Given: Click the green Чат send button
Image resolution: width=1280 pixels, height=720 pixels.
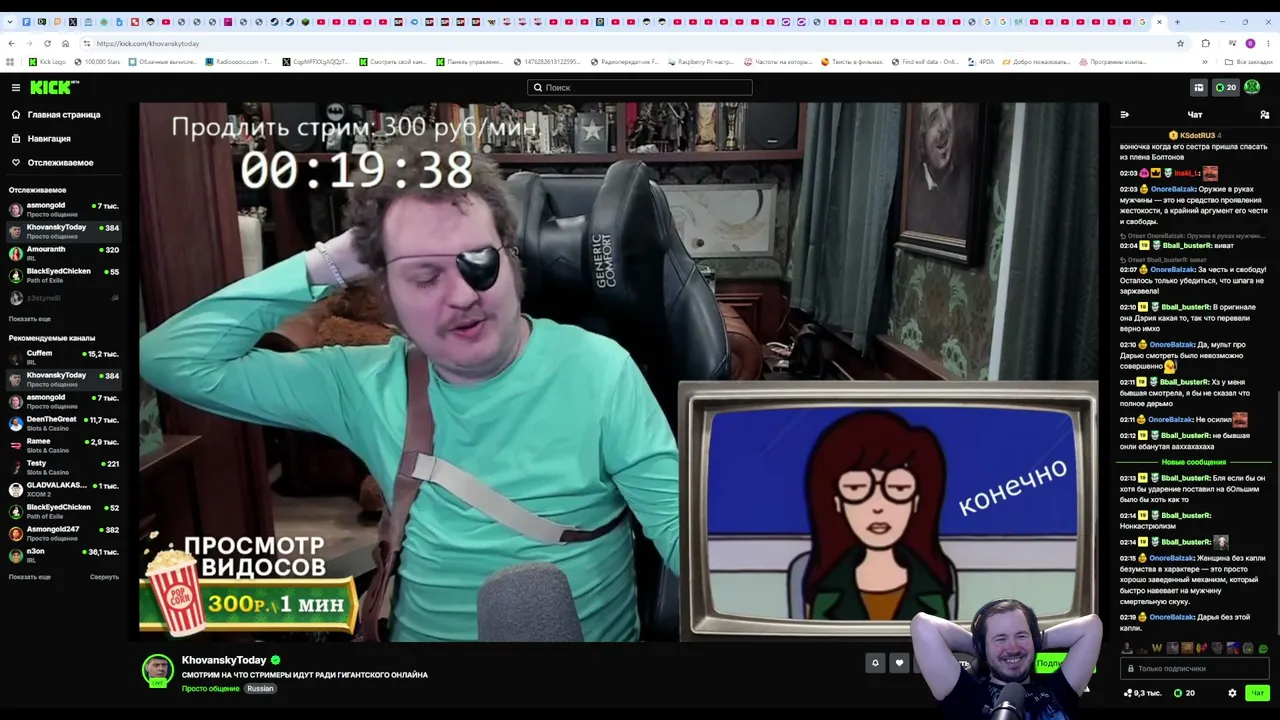Looking at the screenshot, I should pyautogui.click(x=1257, y=693).
